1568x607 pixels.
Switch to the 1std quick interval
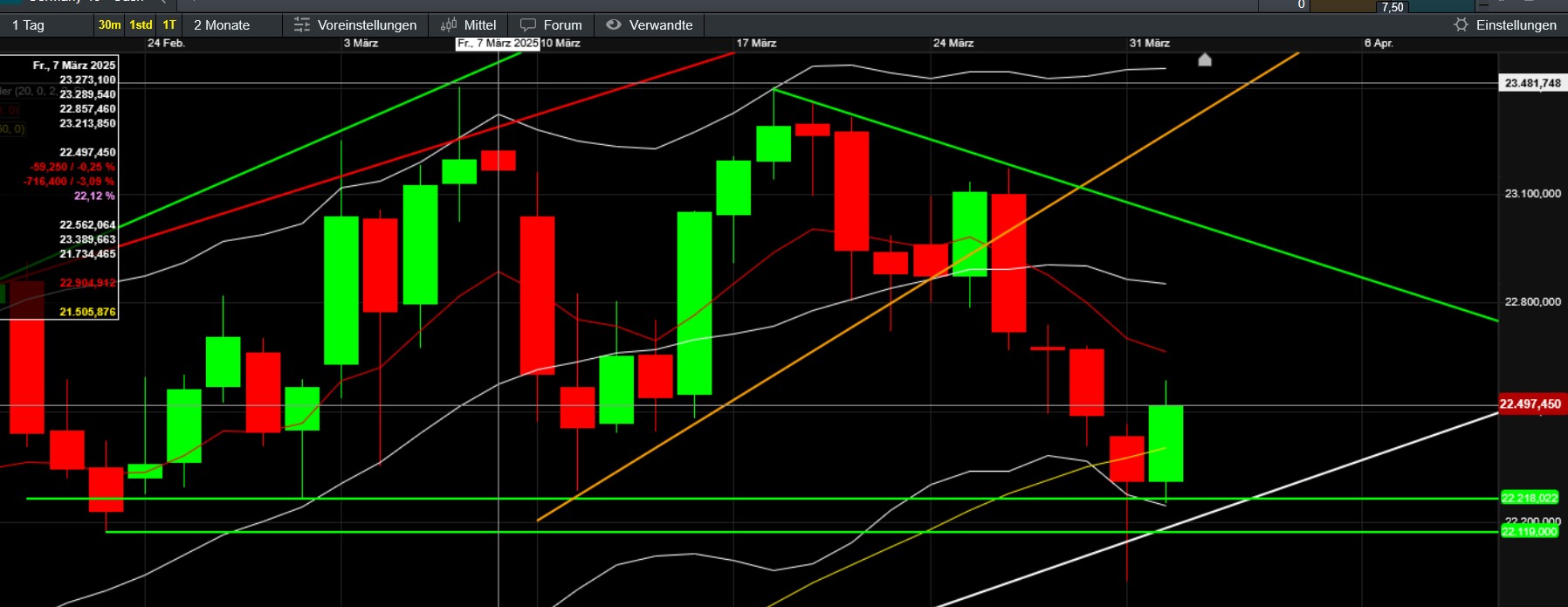pos(141,25)
